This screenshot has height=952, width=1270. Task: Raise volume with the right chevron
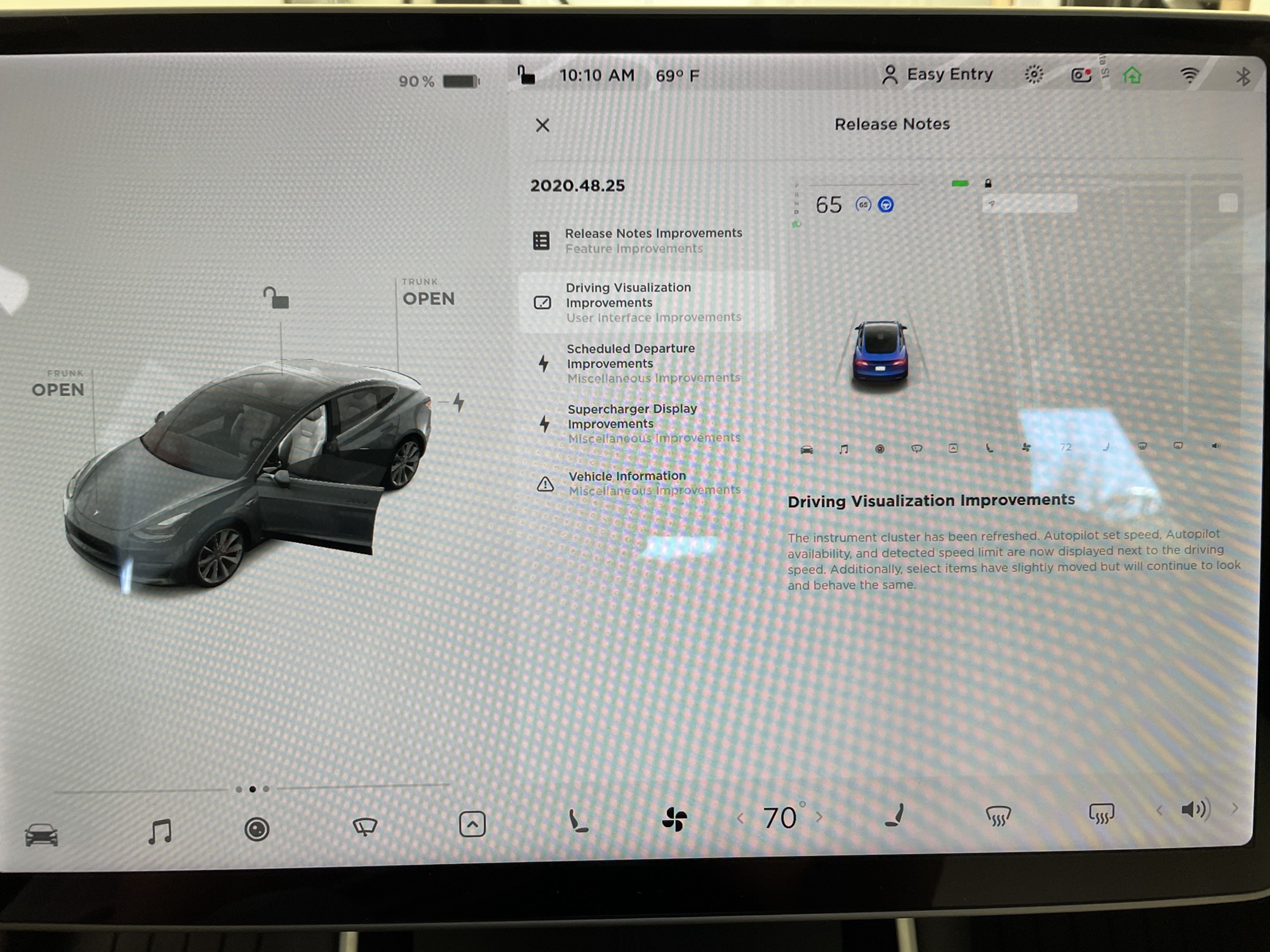(x=1235, y=808)
